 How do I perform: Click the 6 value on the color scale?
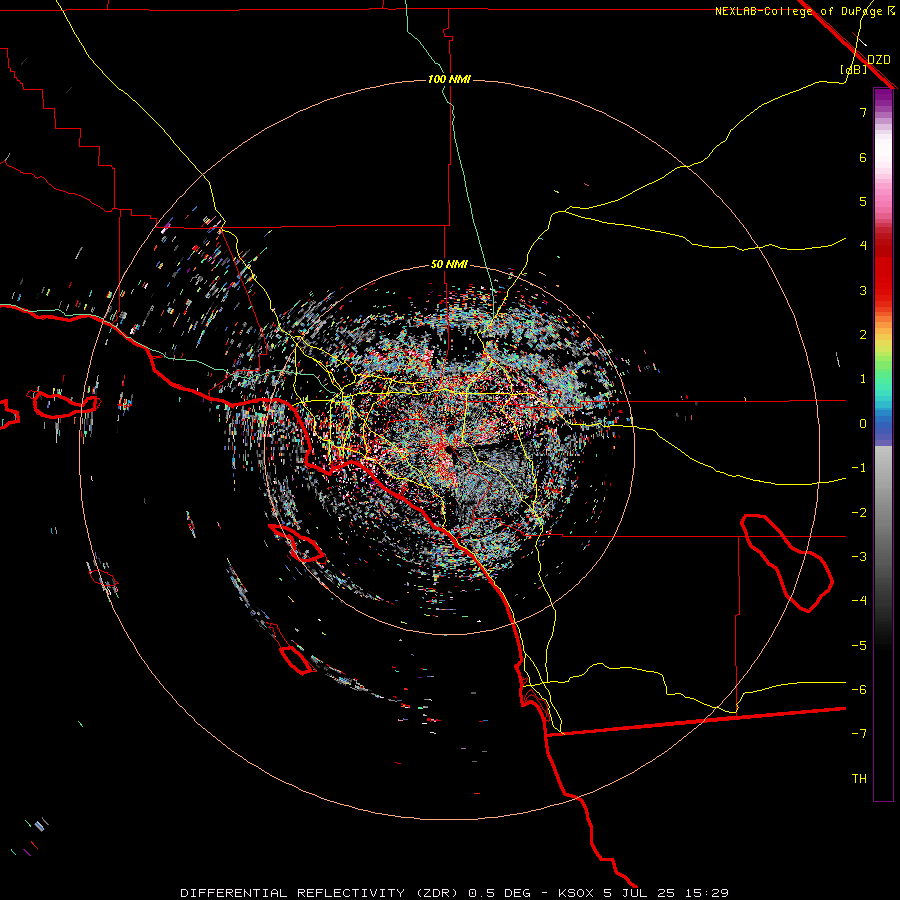click(863, 157)
